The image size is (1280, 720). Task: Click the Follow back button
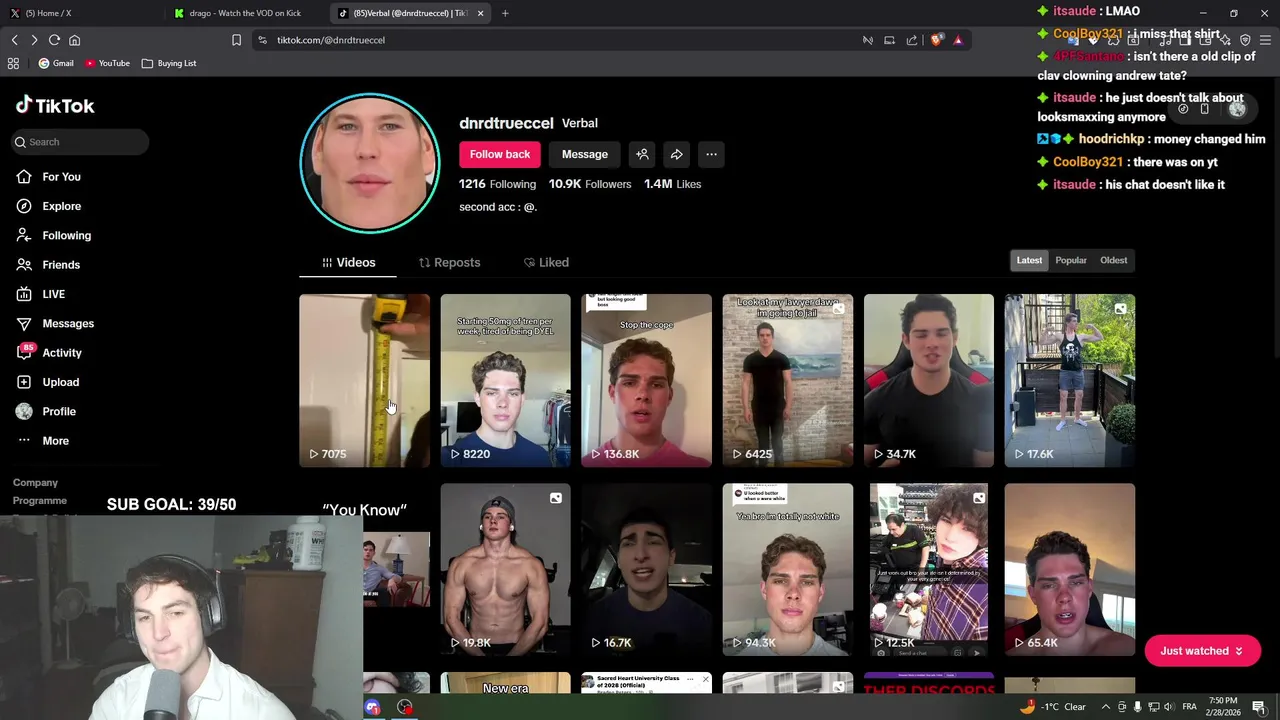500,154
